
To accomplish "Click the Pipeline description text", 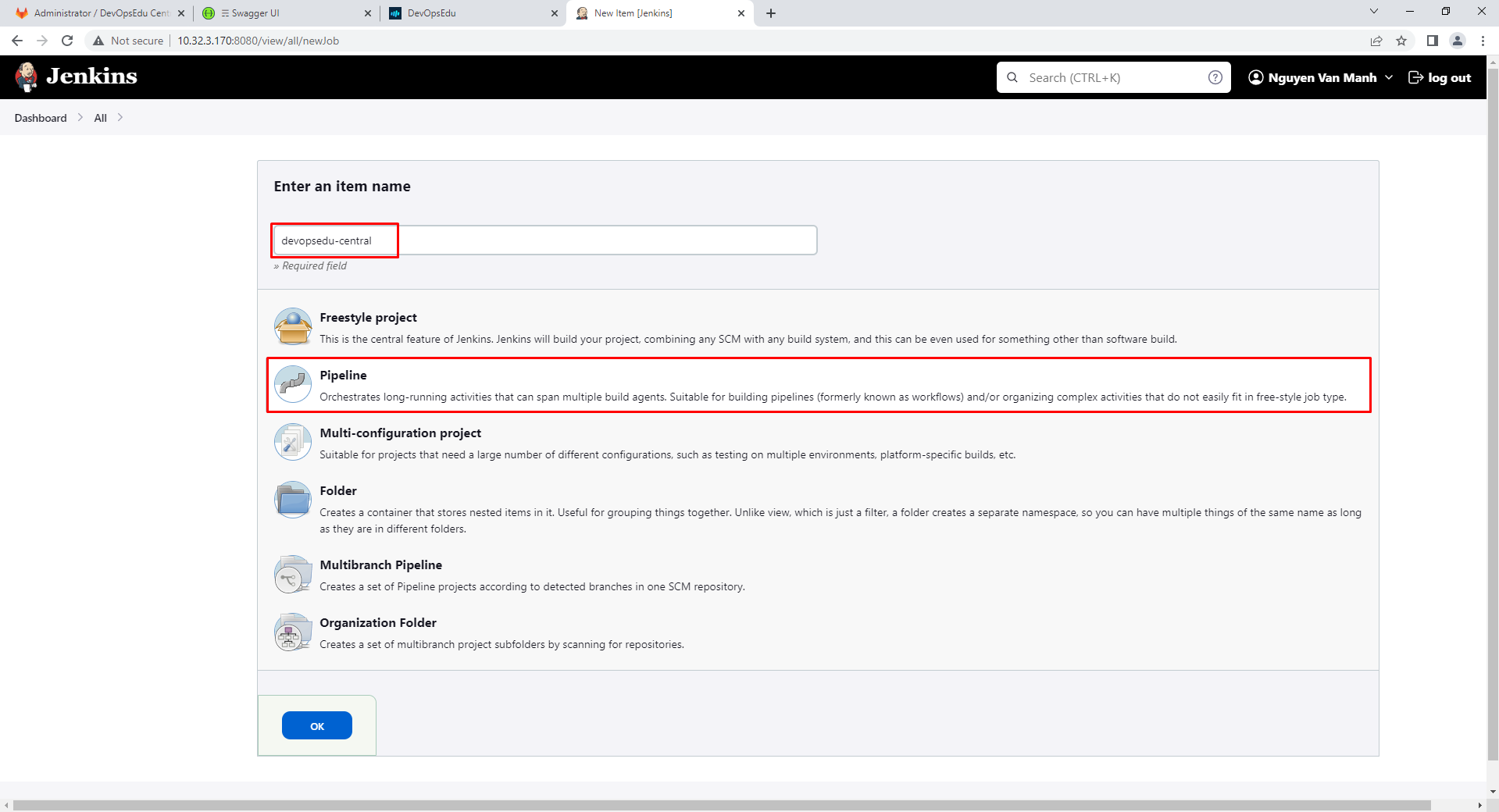I will pos(833,397).
